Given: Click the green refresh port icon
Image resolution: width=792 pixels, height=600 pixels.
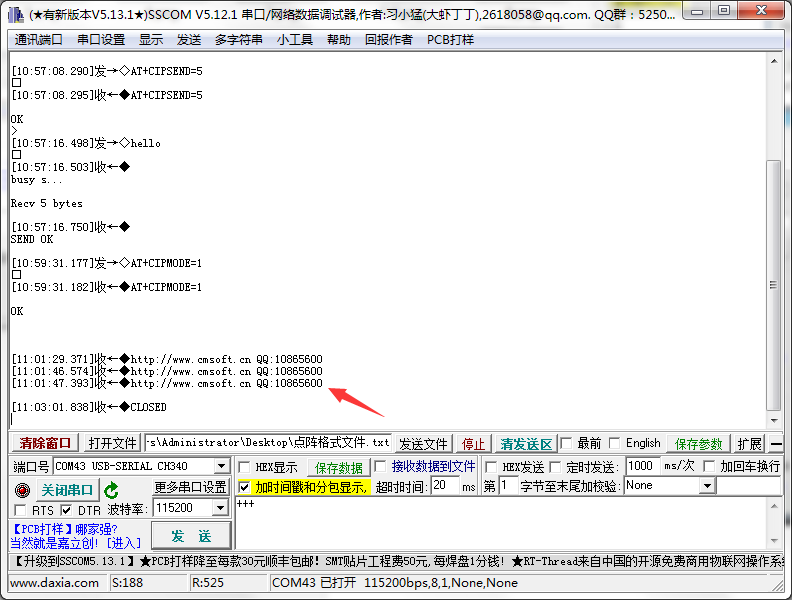Looking at the screenshot, I should tap(111, 490).
